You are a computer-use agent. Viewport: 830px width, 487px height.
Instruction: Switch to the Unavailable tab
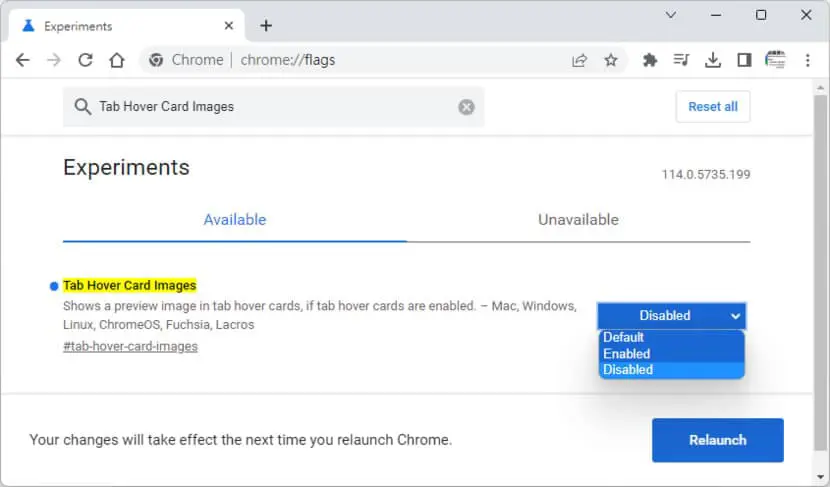(x=578, y=220)
